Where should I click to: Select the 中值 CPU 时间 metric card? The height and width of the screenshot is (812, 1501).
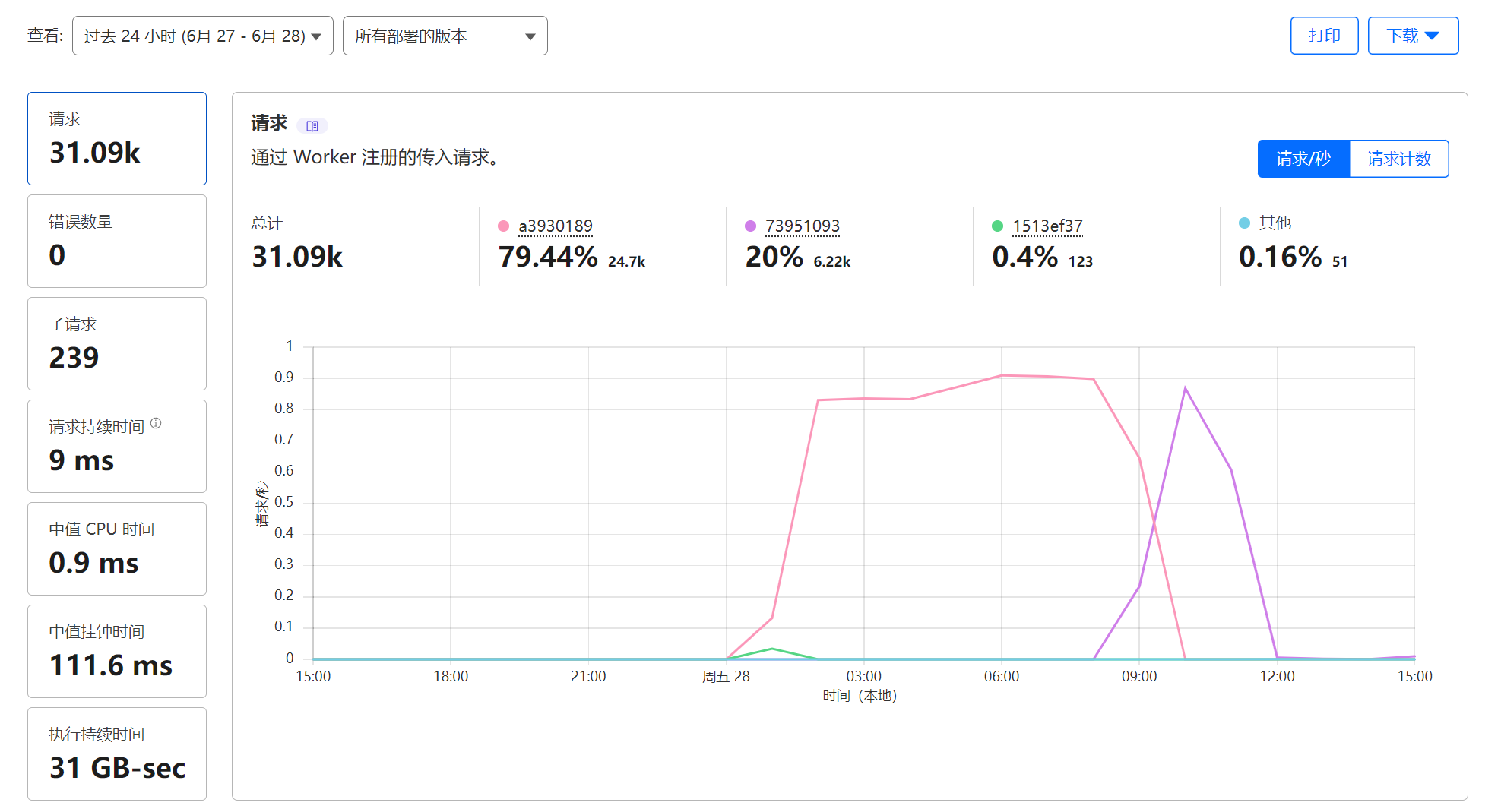coord(117,548)
